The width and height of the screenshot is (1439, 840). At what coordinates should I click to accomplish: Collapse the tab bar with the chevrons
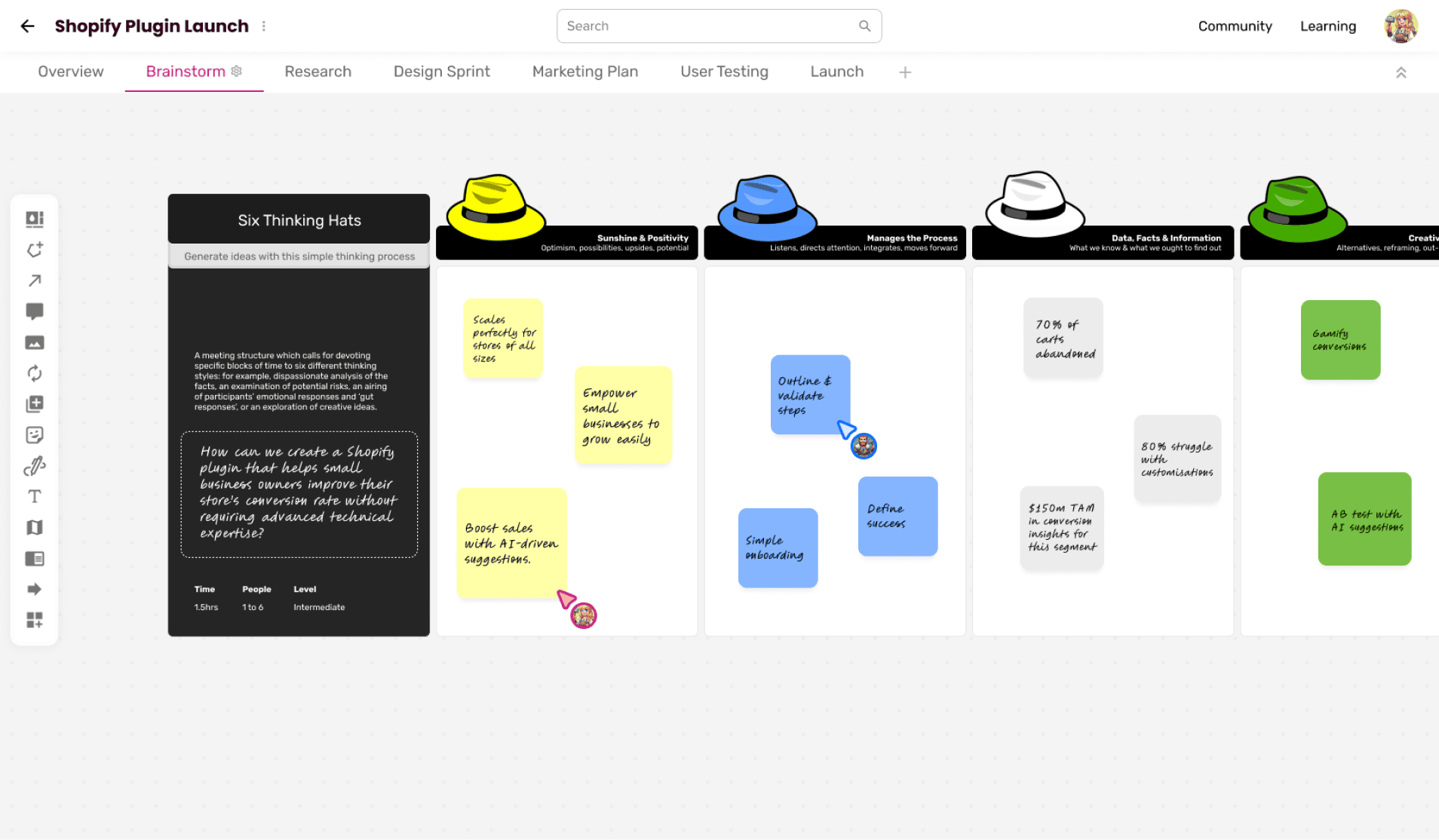1401,72
